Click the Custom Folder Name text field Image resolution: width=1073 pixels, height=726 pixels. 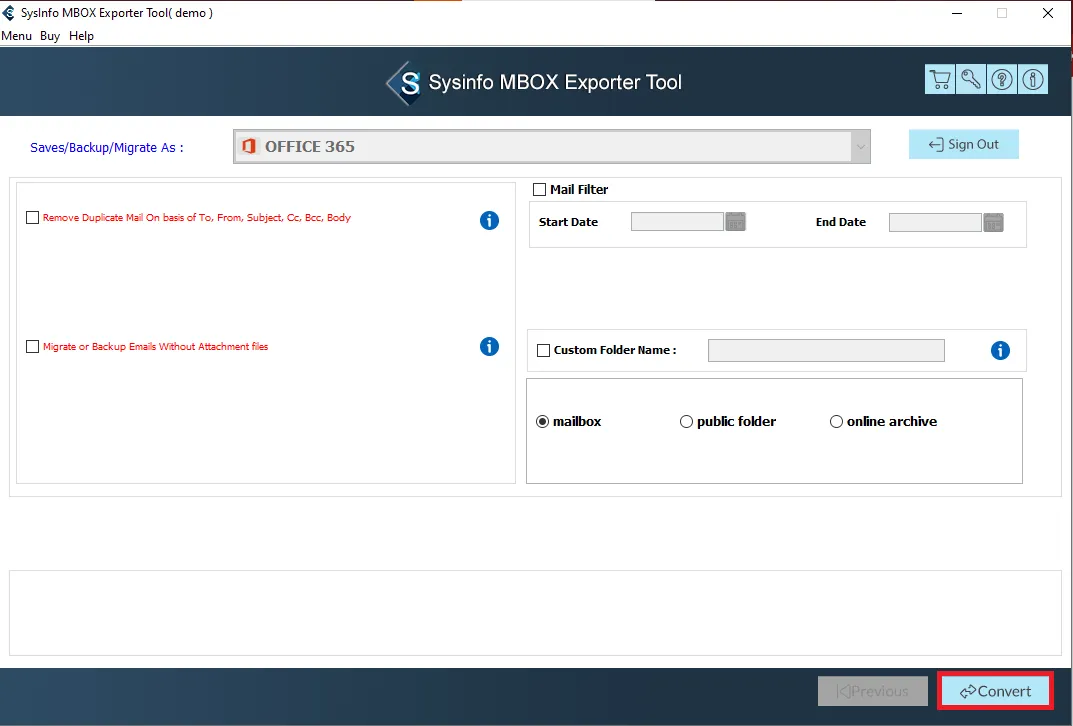click(x=826, y=350)
